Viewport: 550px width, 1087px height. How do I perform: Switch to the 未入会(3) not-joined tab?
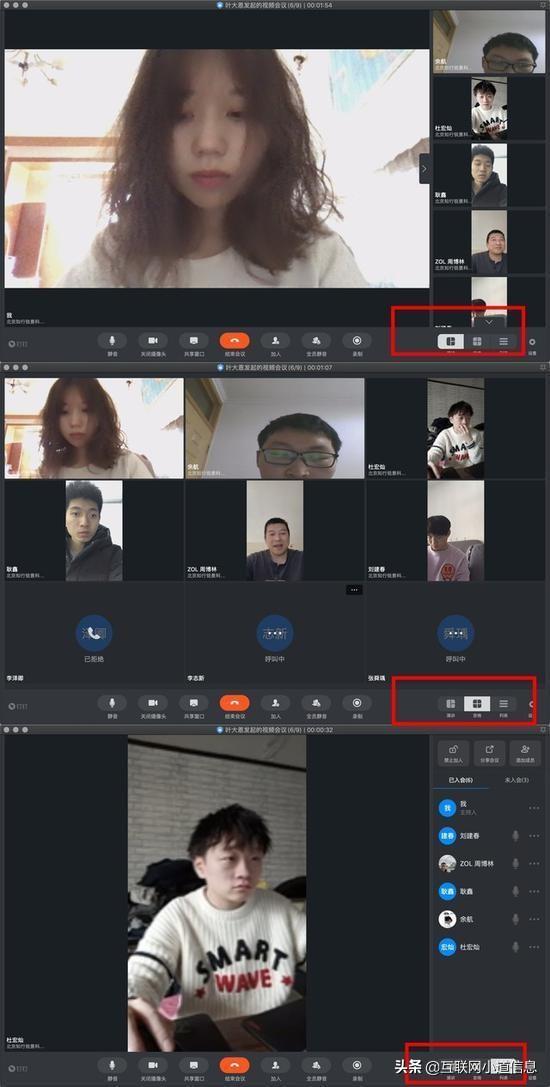click(517, 781)
